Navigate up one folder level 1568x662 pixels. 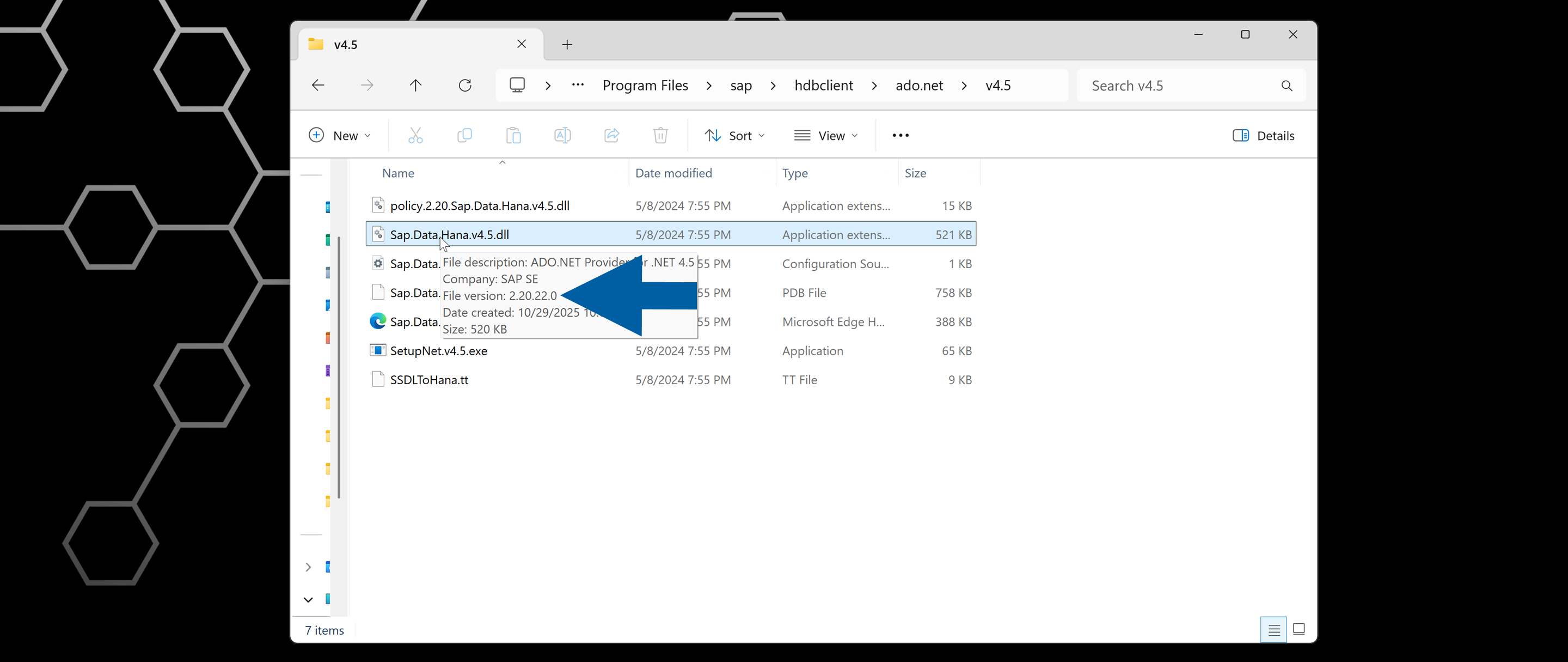pos(415,85)
